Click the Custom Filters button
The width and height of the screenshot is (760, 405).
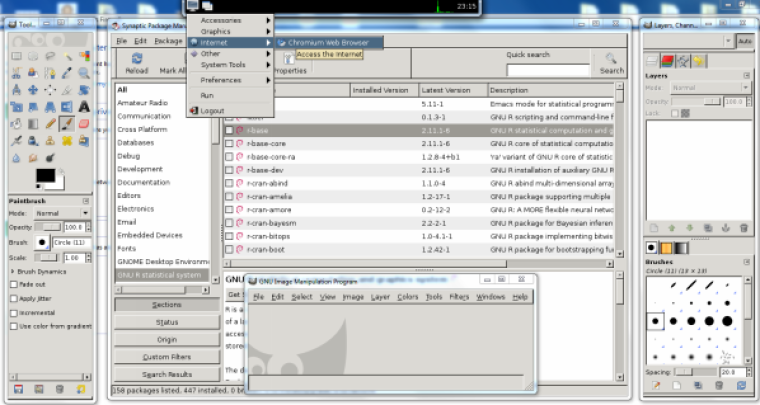tap(167, 357)
